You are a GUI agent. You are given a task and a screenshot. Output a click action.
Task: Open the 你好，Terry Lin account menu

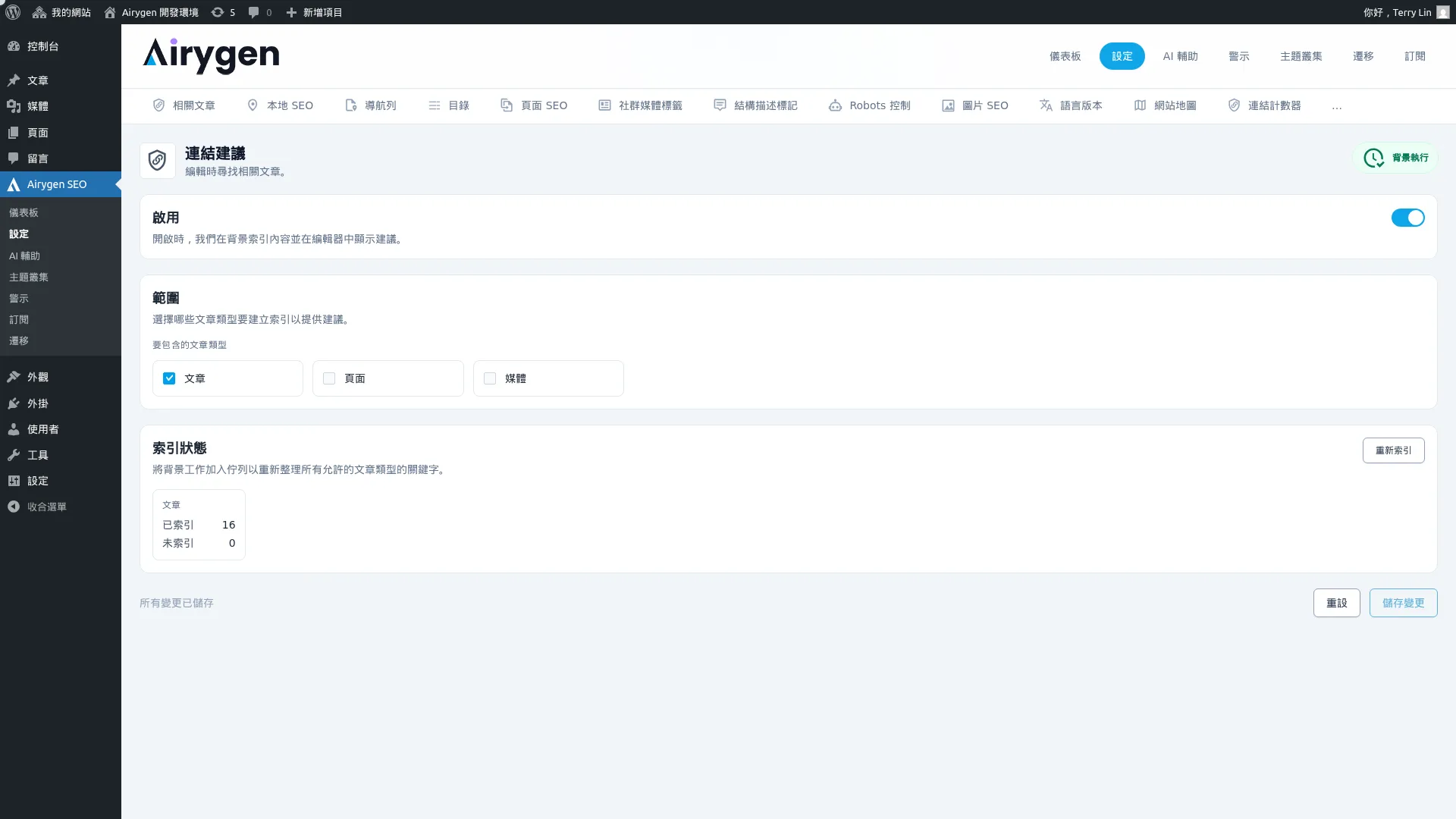click(1406, 12)
